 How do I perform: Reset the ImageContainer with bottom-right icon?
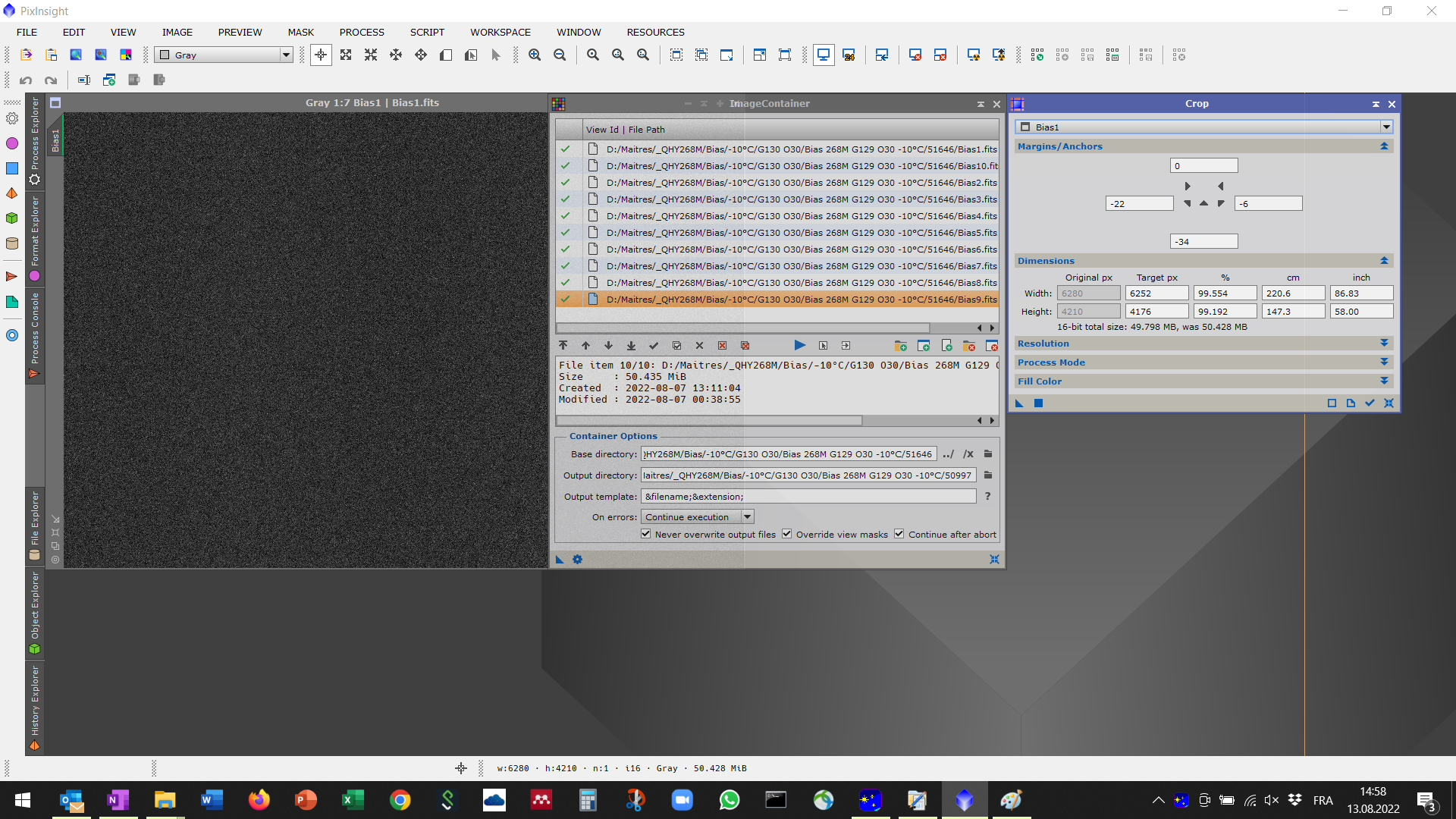(x=994, y=559)
